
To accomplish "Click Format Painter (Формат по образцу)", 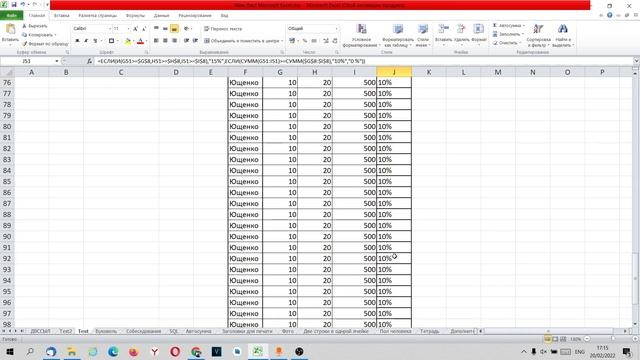I will 45,43.
